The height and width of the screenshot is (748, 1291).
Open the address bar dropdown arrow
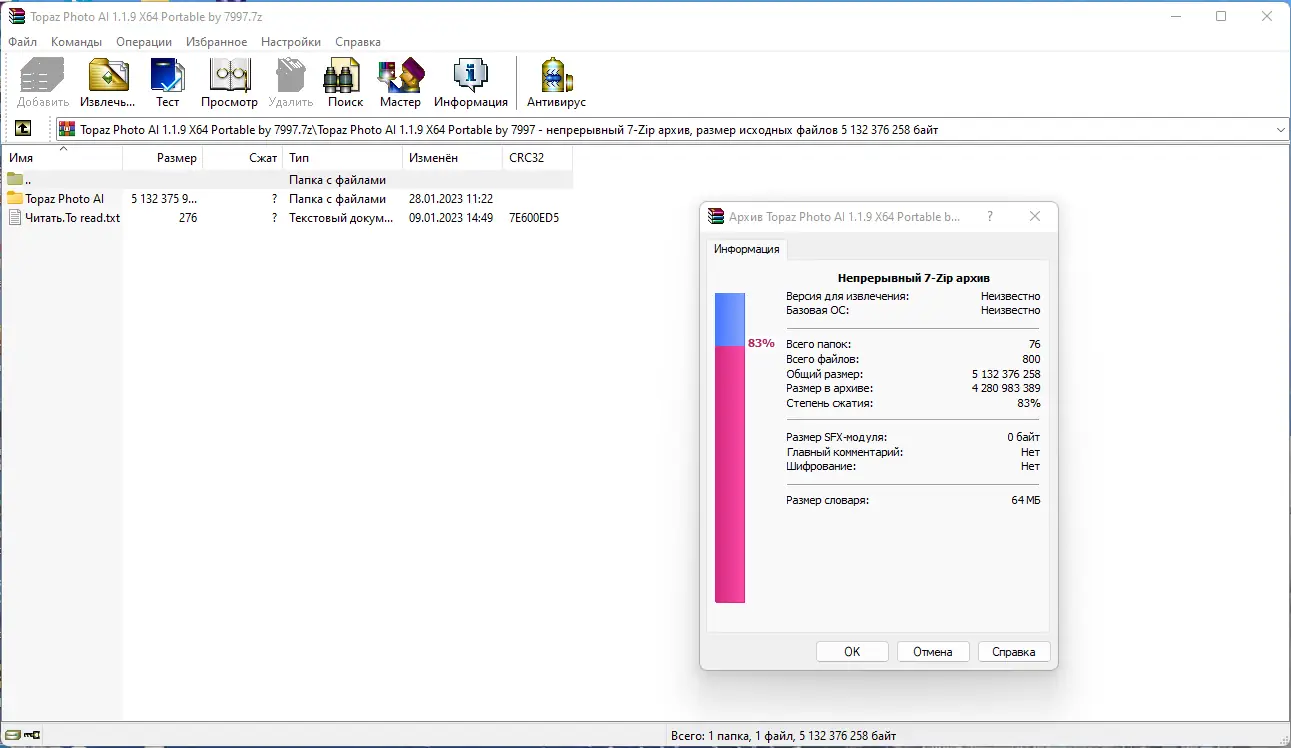[1280, 128]
